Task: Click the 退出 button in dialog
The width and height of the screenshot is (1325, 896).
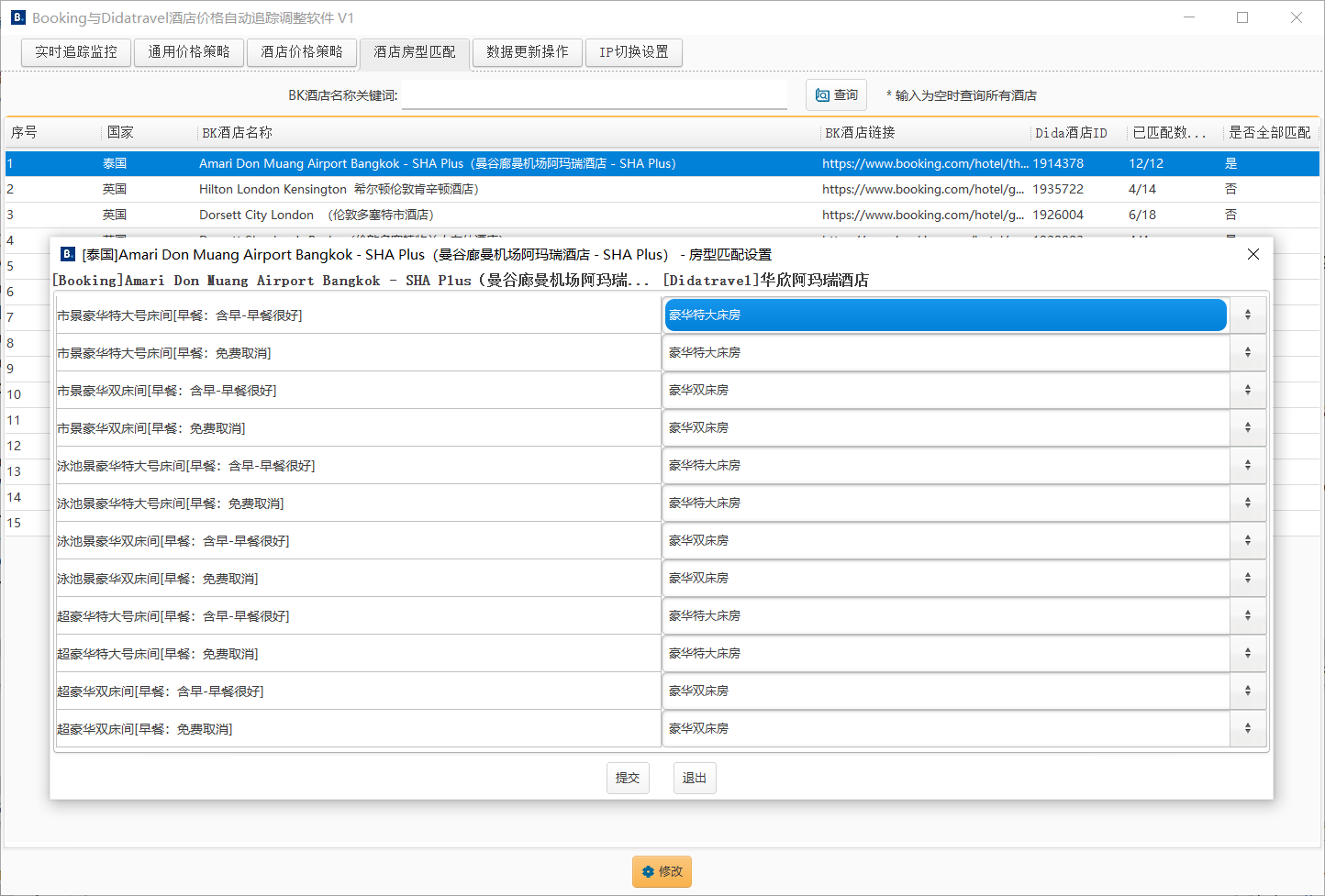Action: pyautogui.click(x=695, y=778)
